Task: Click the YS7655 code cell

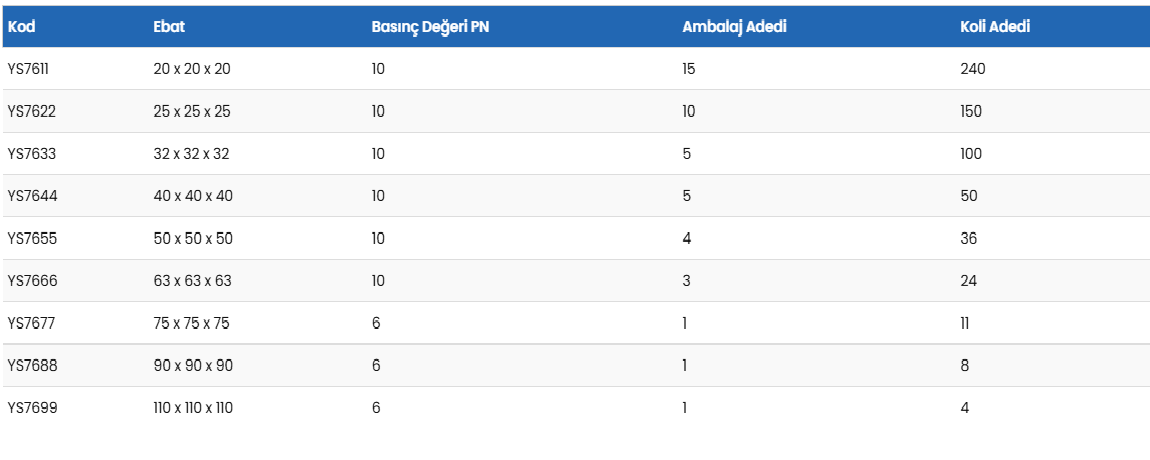Action: (32, 238)
